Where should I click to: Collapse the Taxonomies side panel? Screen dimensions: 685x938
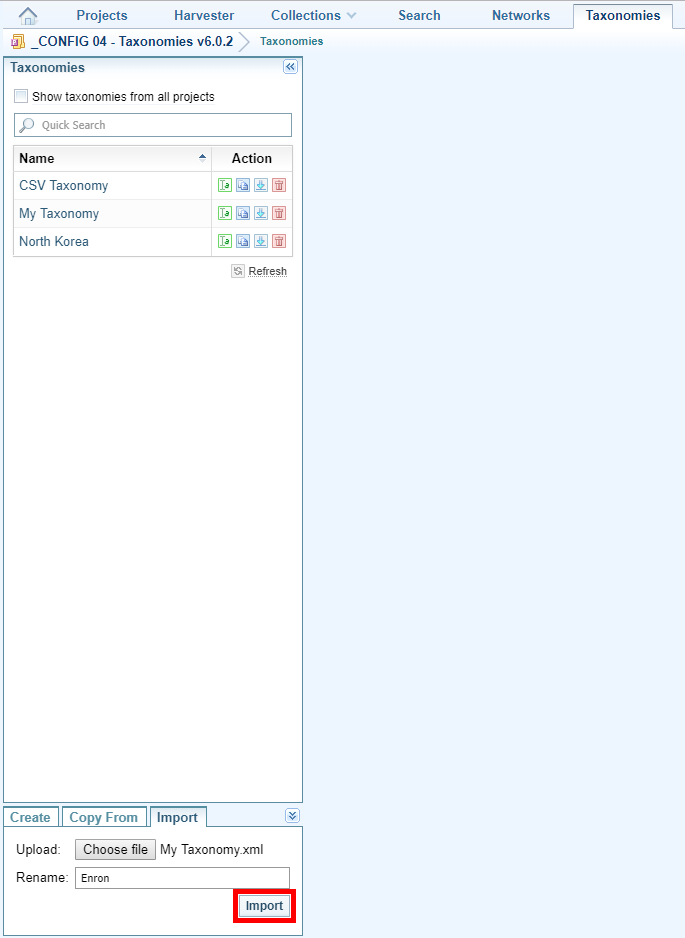(x=291, y=67)
